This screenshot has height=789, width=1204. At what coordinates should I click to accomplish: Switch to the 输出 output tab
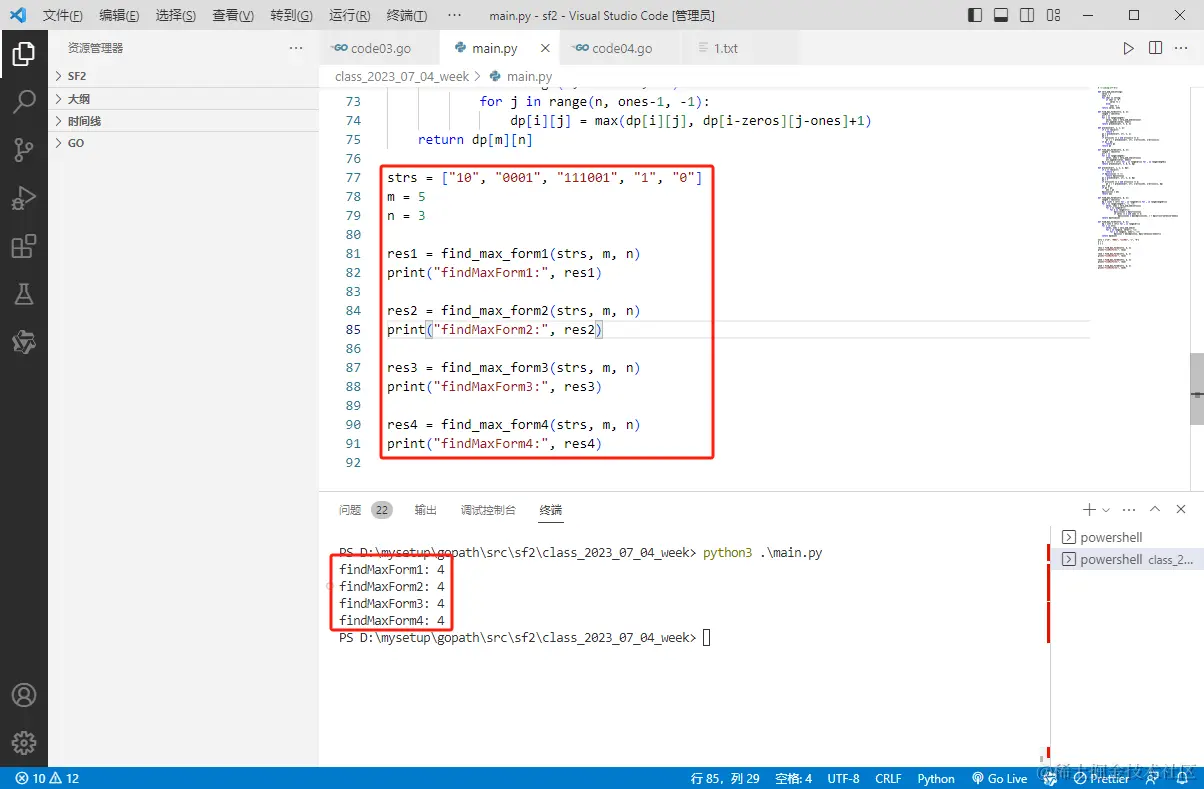426,510
